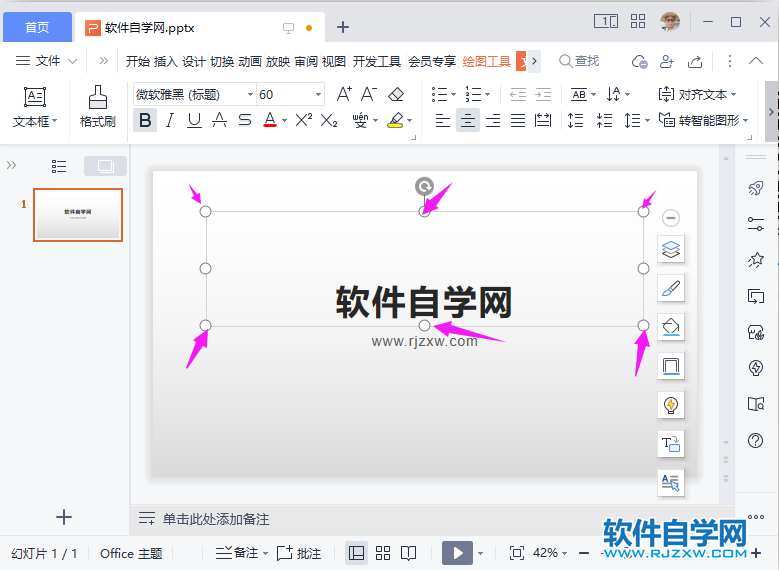The width and height of the screenshot is (779, 570).
Task: Zoom out with minus button
Action: [x=584, y=553]
